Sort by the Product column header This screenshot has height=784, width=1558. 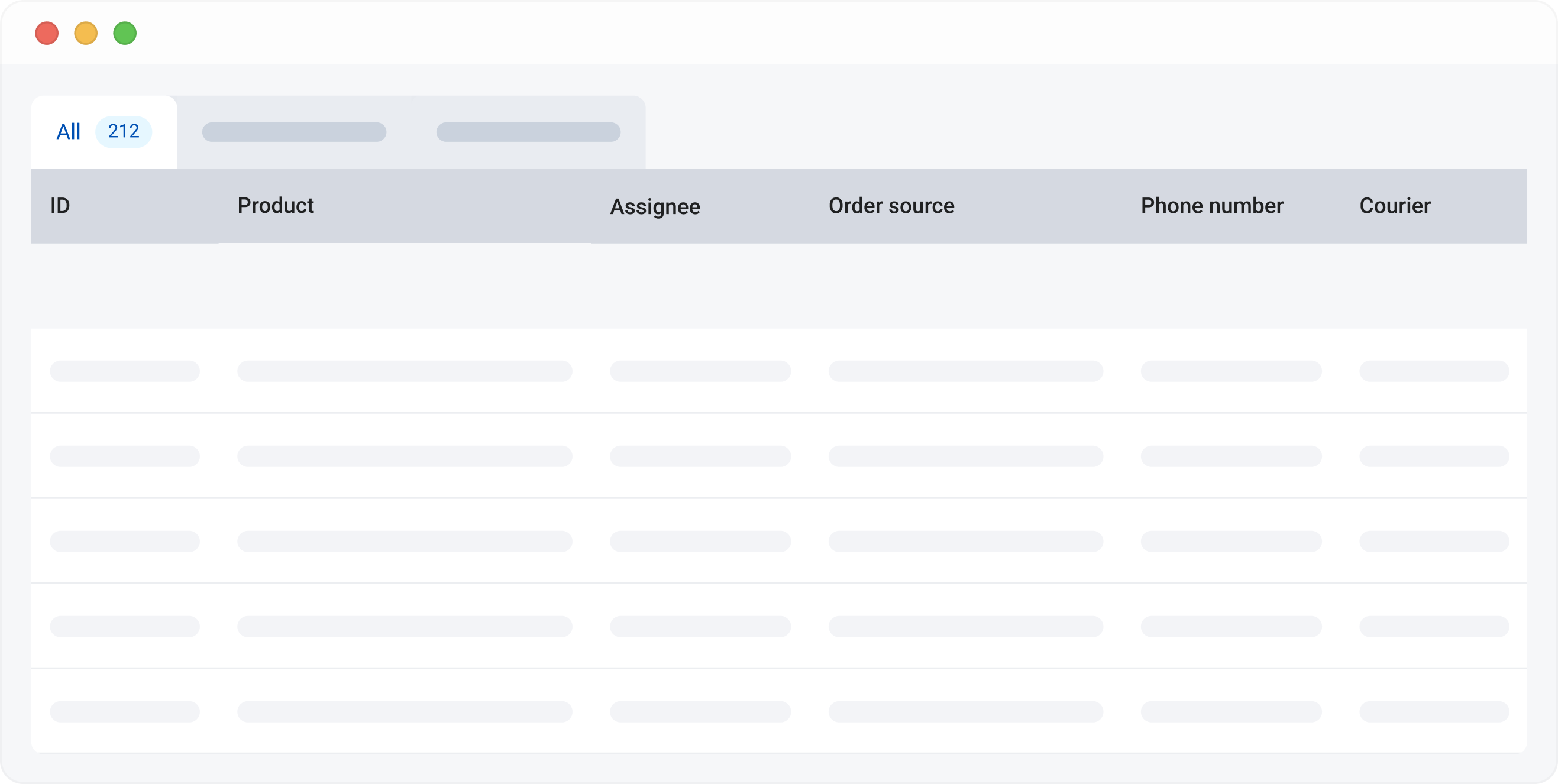click(x=275, y=206)
